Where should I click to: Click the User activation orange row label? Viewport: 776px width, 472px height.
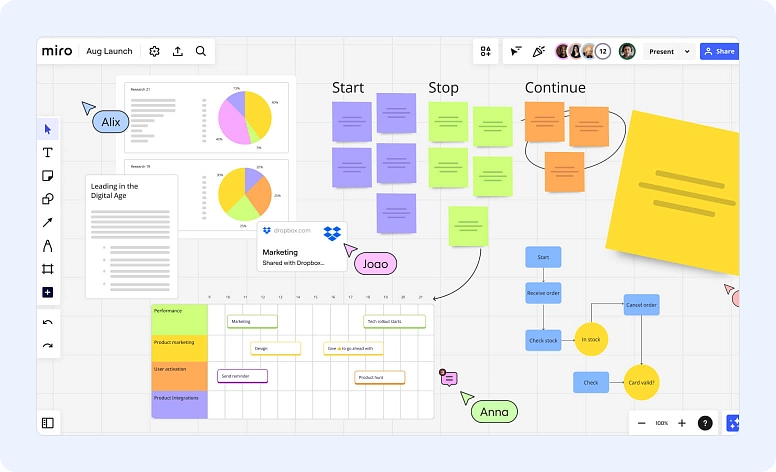click(x=180, y=376)
